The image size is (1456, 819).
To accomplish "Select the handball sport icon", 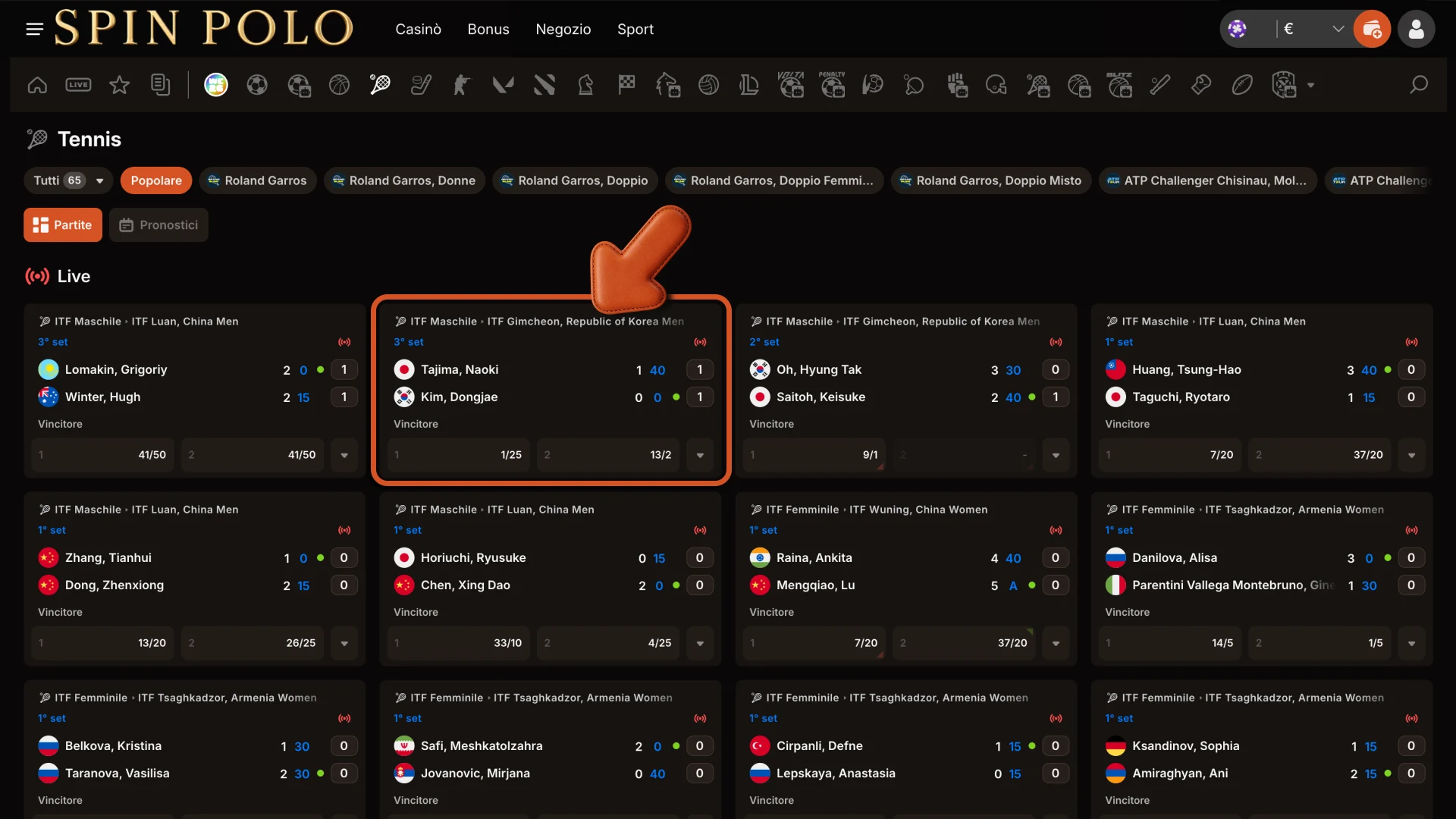I will (x=873, y=85).
